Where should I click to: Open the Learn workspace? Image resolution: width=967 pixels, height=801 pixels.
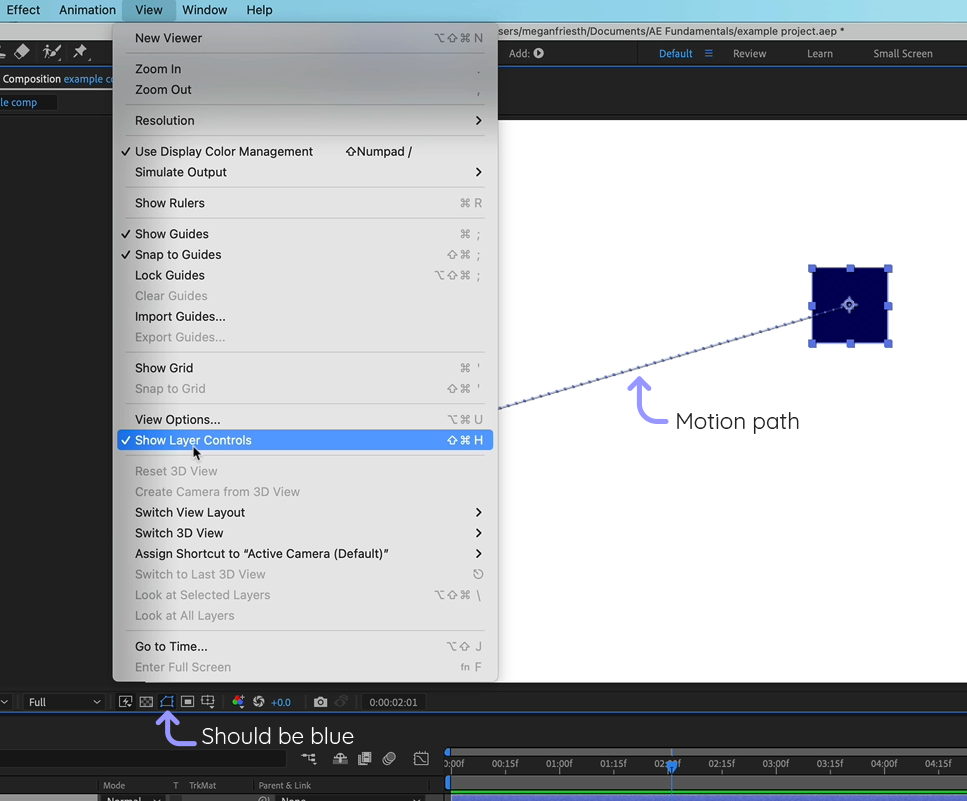(x=819, y=53)
